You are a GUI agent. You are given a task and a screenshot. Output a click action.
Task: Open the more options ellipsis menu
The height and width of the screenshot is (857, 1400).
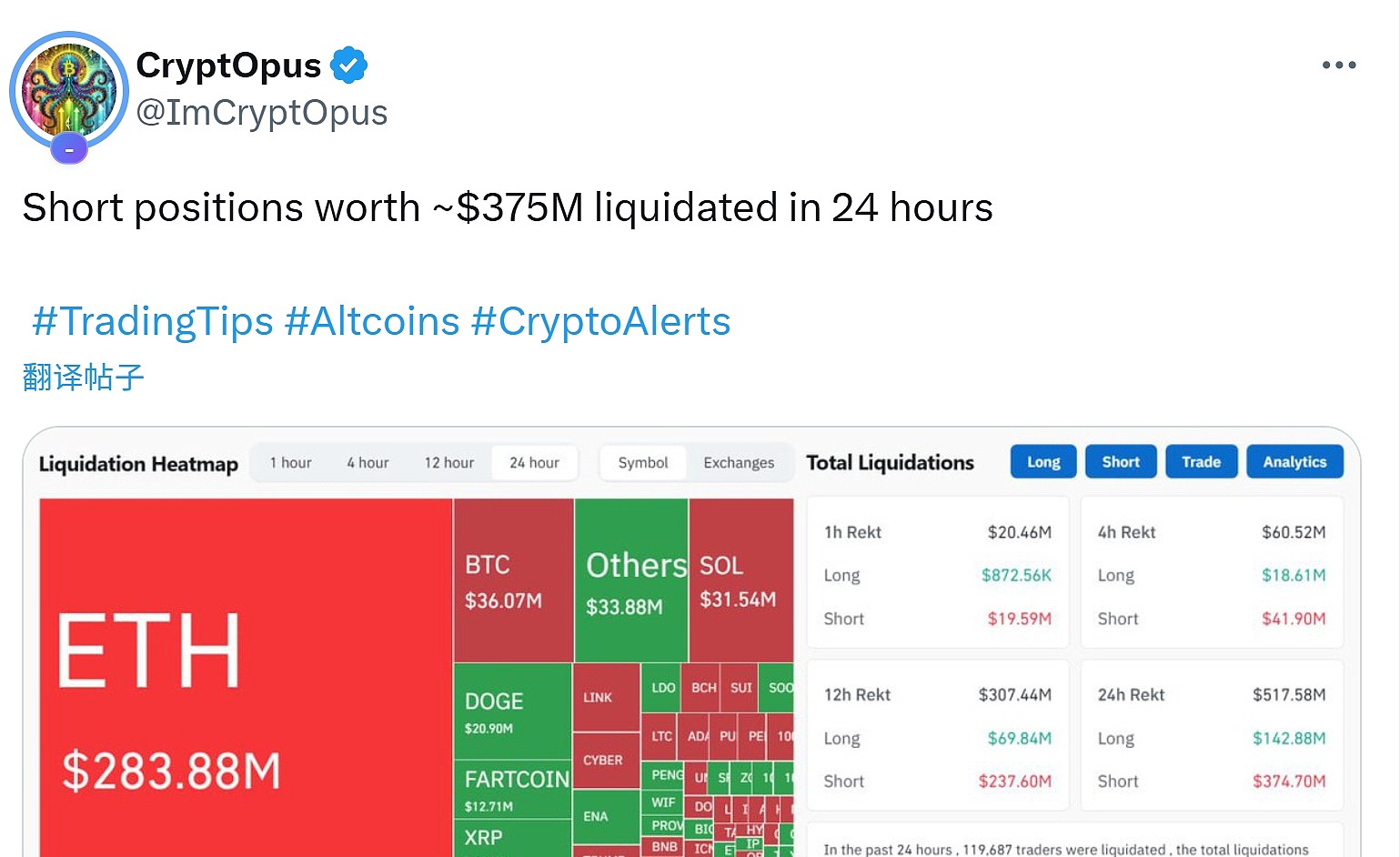click(1338, 65)
